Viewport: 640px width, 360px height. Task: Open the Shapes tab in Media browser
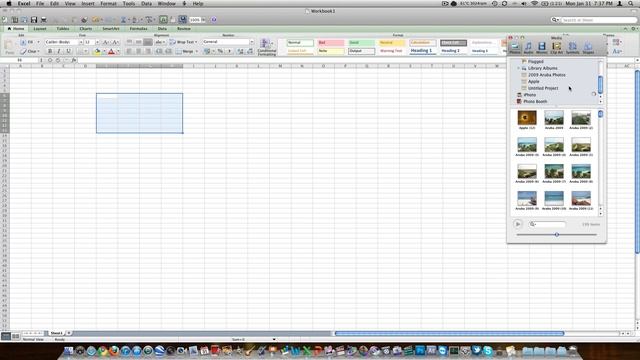click(588, 47)
